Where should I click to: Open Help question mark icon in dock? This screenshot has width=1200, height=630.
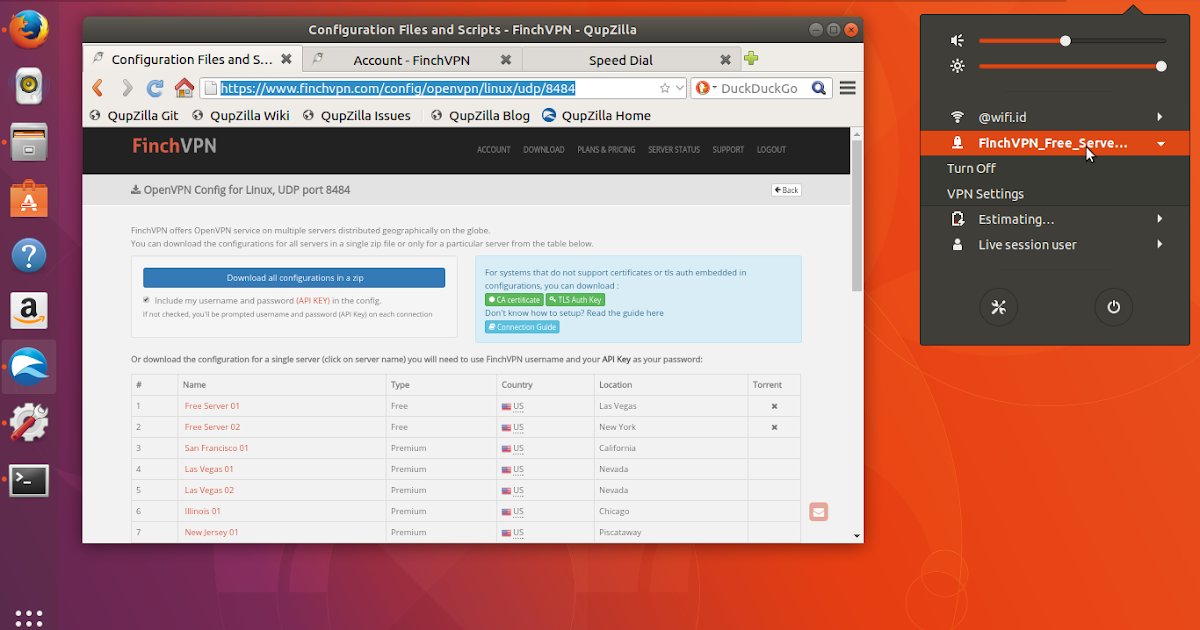tap(29, 255)
